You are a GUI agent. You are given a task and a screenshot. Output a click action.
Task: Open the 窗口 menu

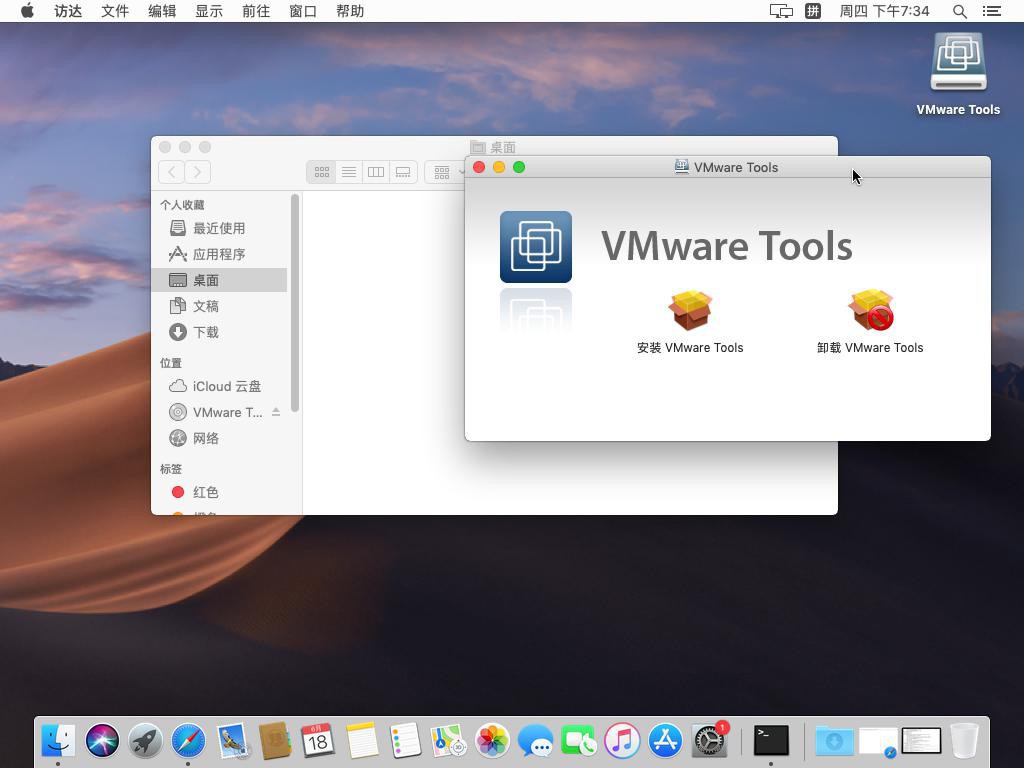pos(303,11)
